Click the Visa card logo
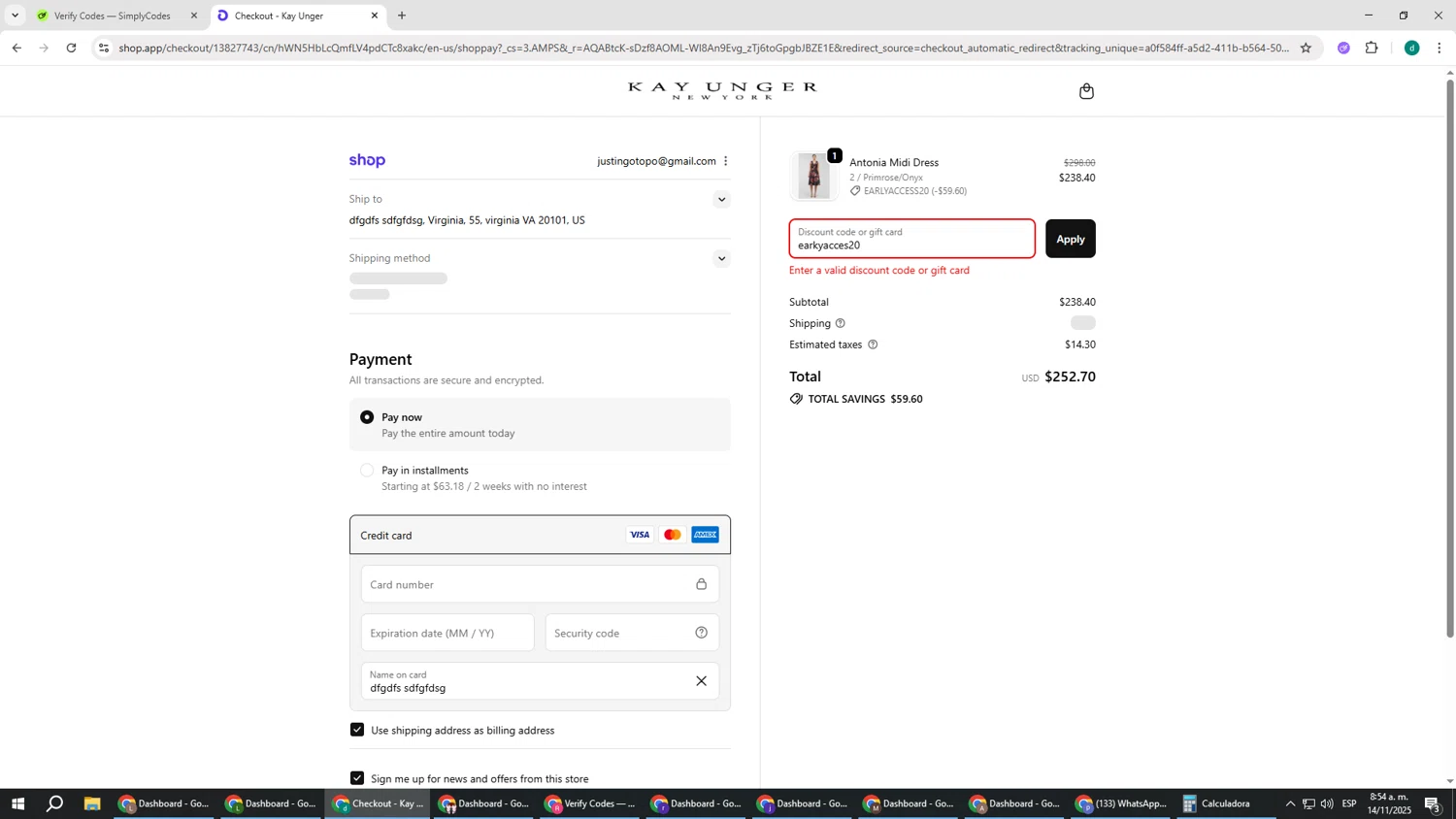 [640, 535]
